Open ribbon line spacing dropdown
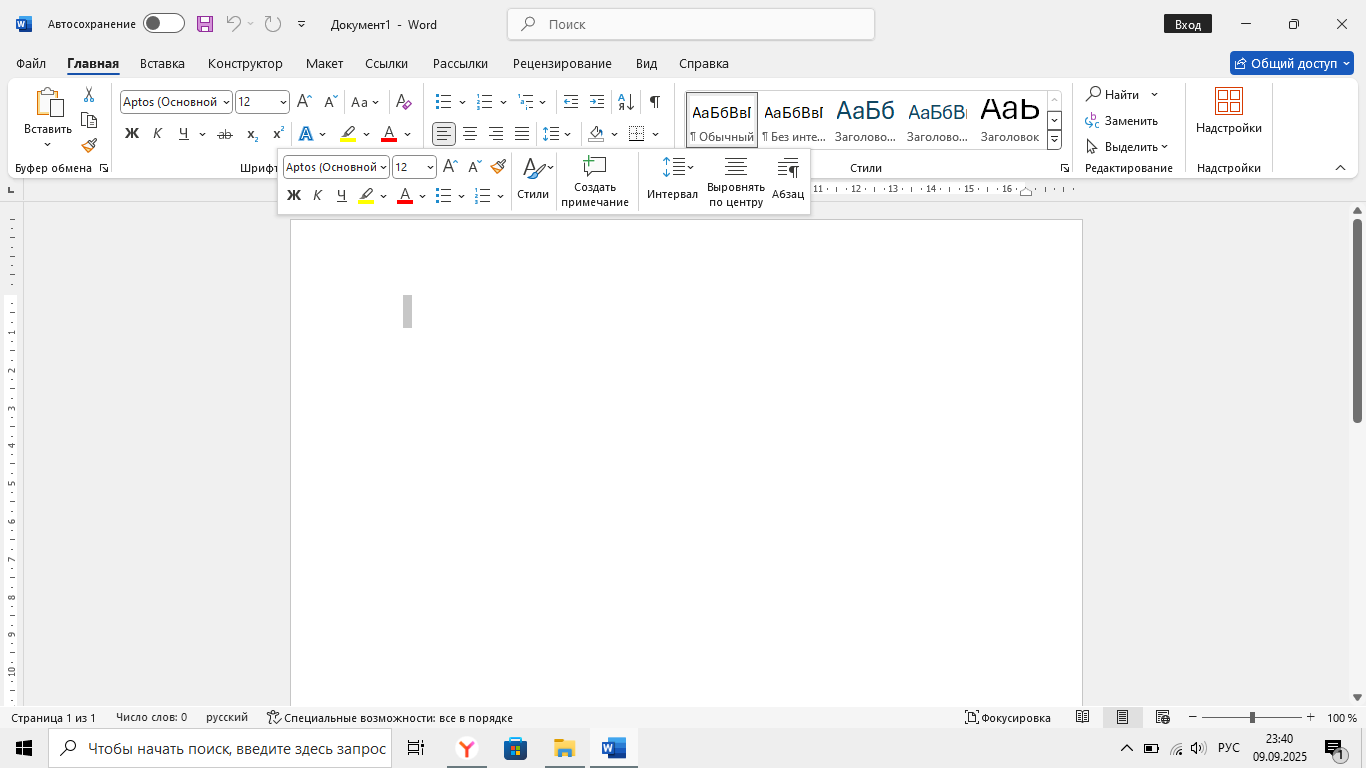The width and height of the screenshot is (1366, 768). 556,134
